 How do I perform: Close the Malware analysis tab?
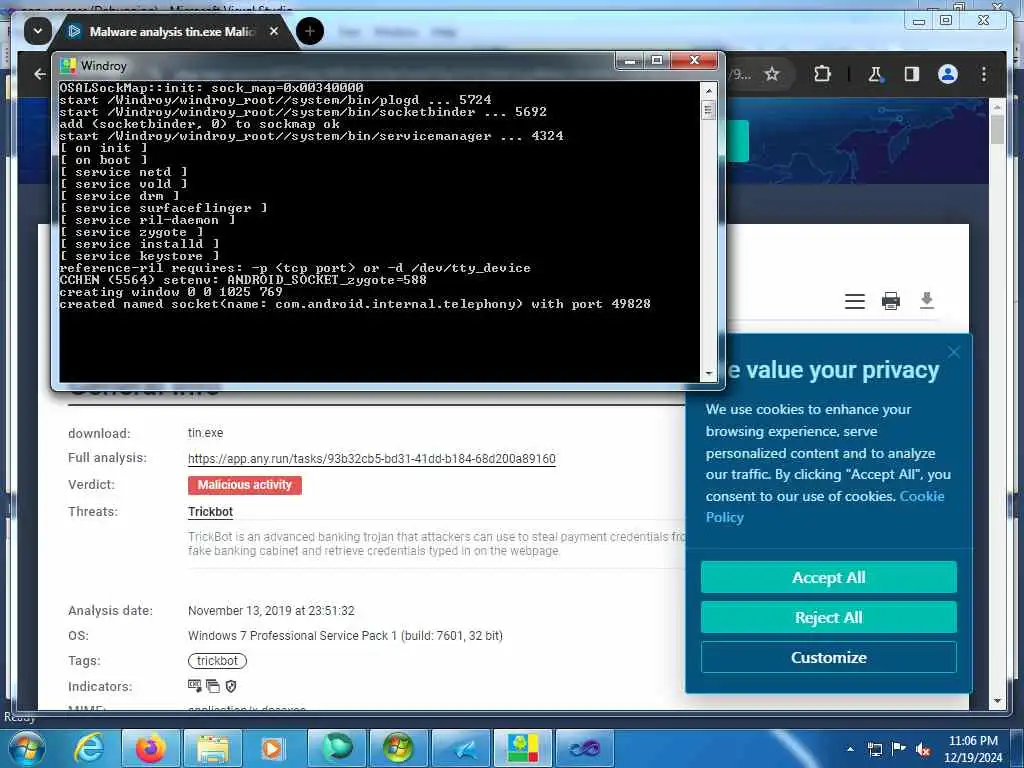[x=274, y=31]
